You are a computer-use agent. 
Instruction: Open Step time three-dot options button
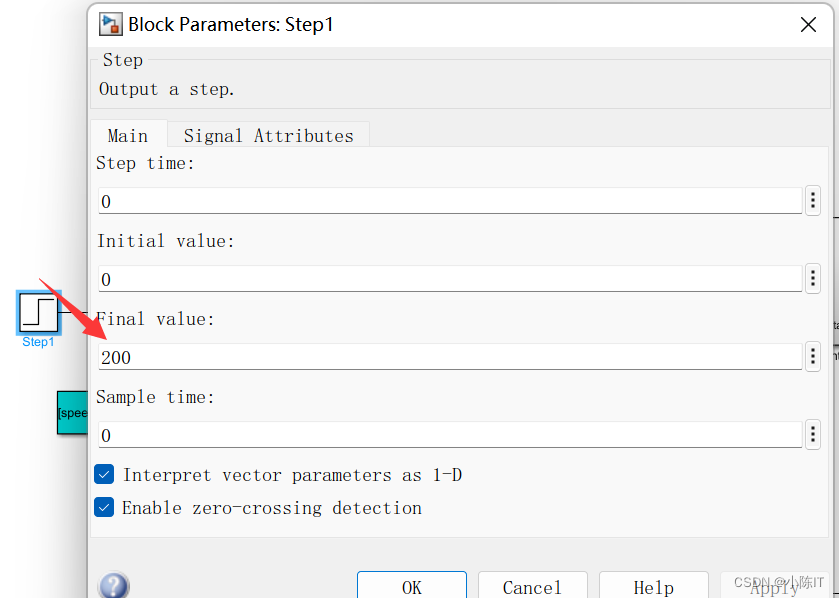pyautogui.click(x=813, y=200)
